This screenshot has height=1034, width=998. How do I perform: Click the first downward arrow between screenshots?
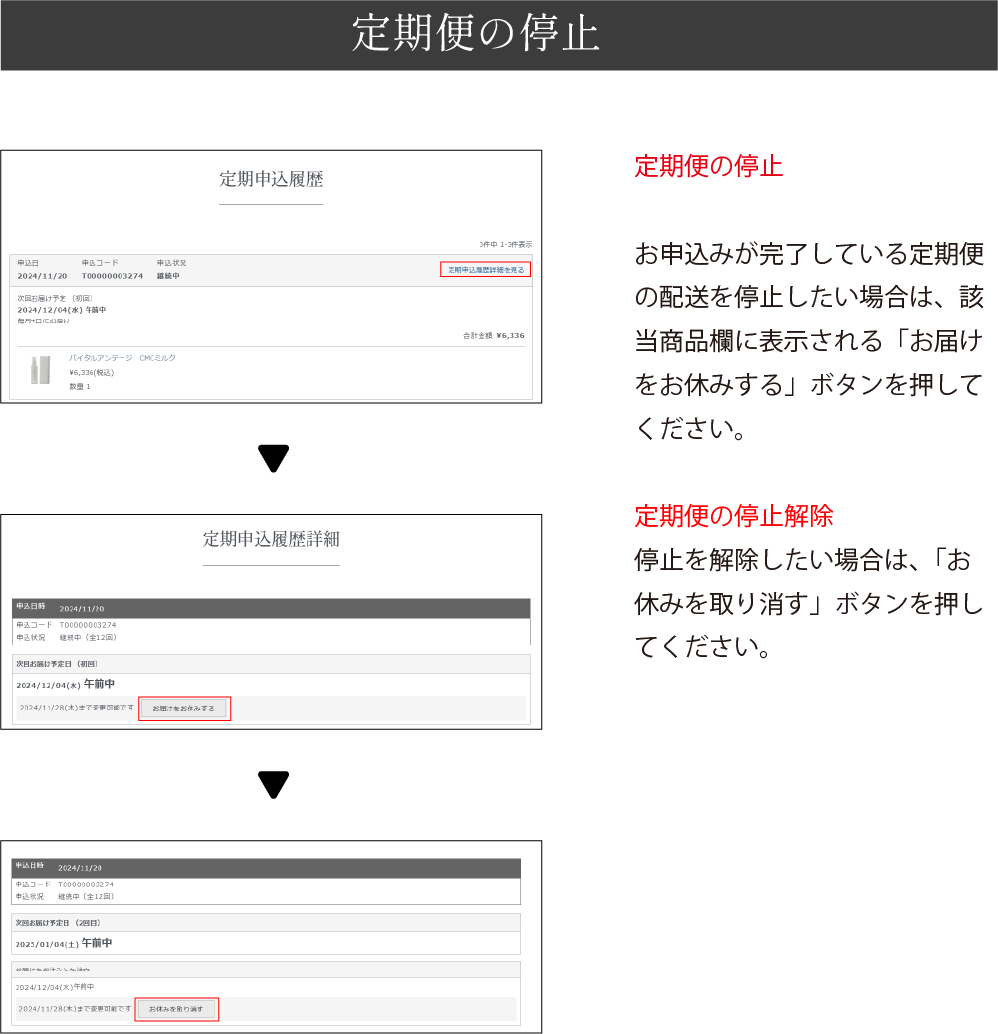(x=272, y=458)
